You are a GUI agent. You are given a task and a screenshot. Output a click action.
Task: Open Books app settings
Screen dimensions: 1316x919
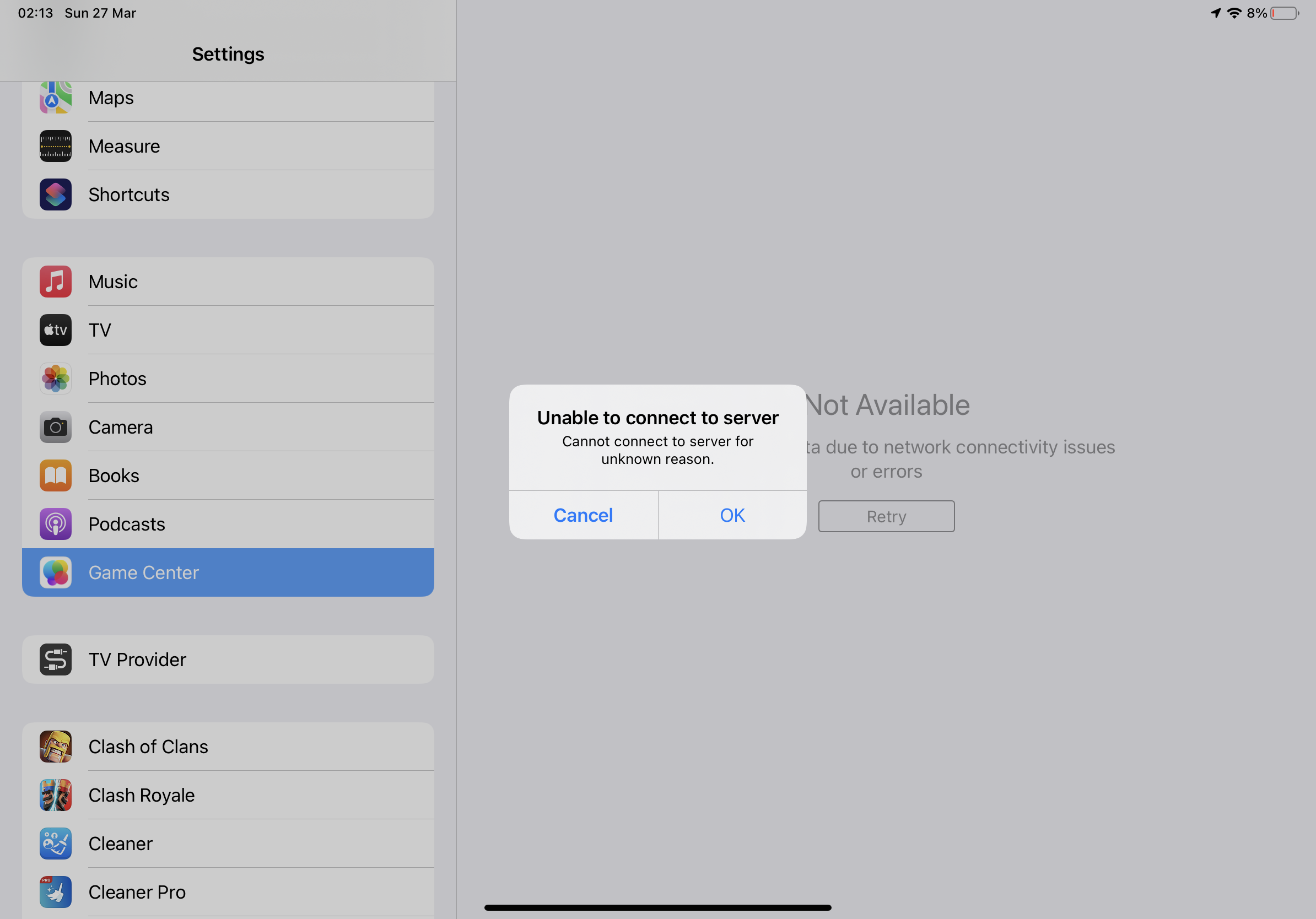tap(228, 475)
